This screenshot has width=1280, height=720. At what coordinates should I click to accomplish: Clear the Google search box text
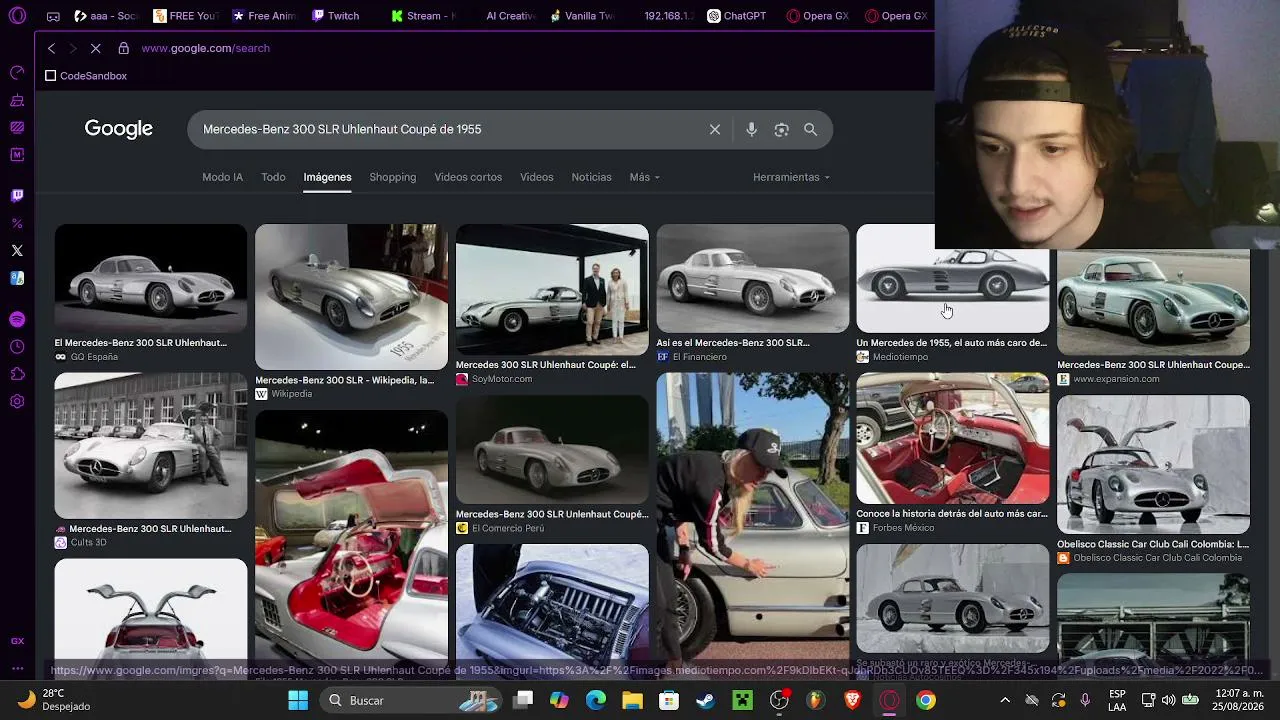(715, 130)
